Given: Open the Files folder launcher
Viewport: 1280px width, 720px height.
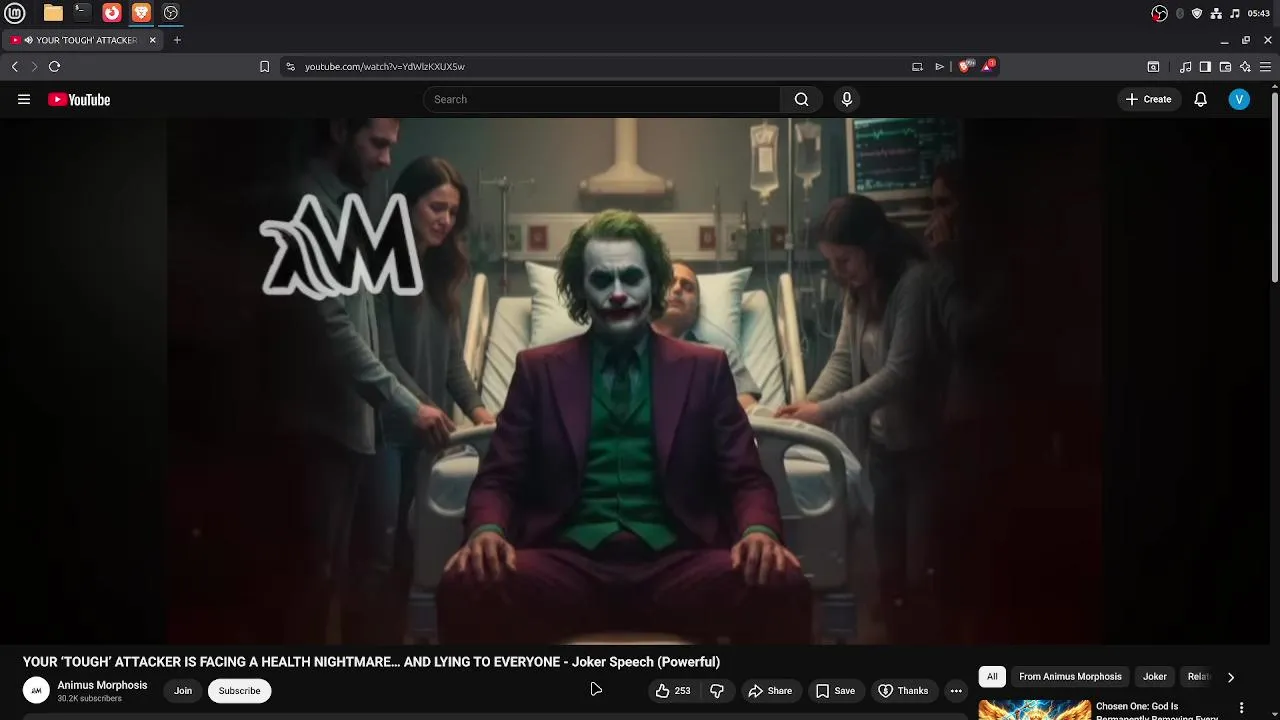Looking at the screenshot, I should point(53,13).
